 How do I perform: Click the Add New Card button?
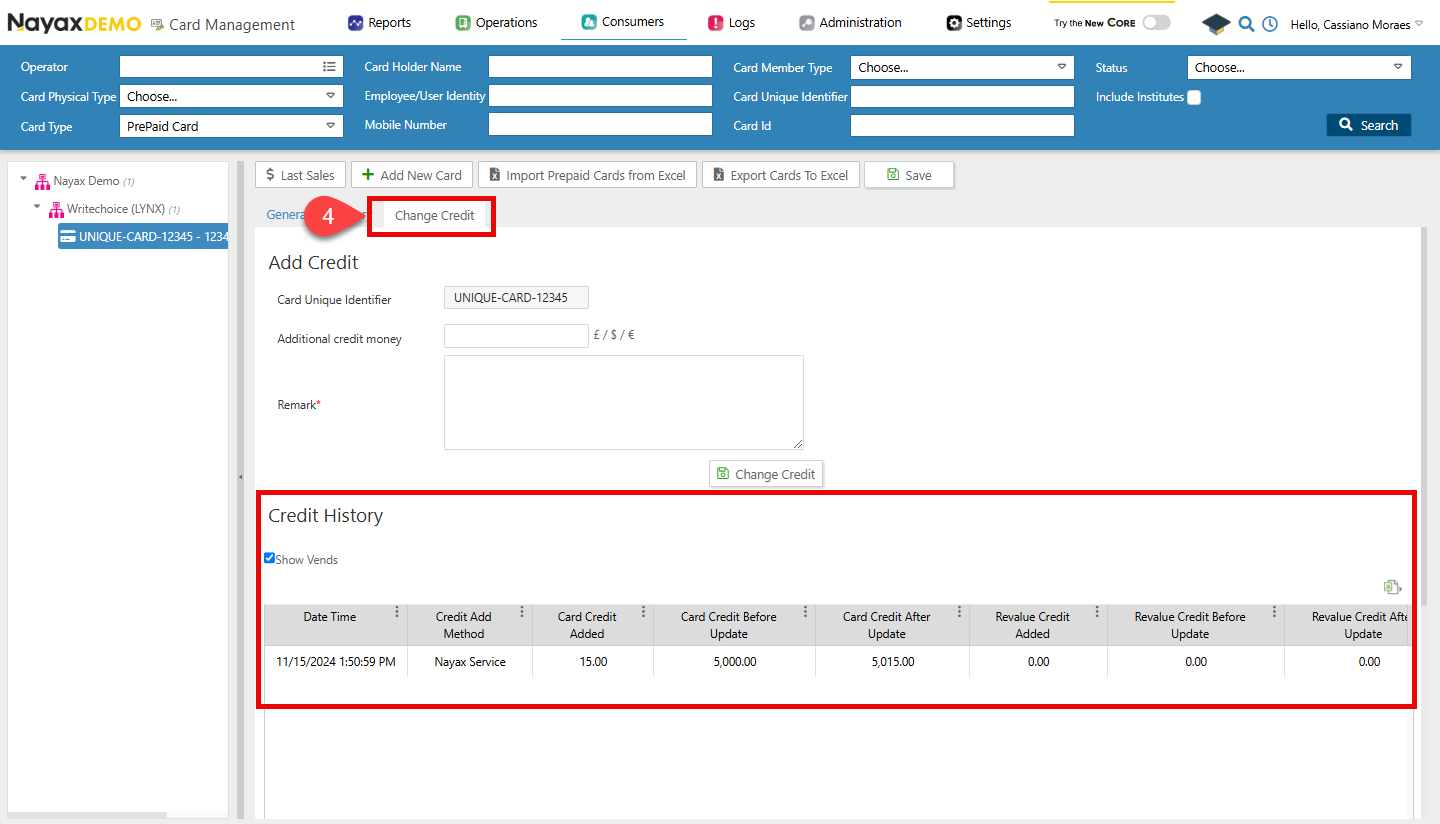point(412,175)
